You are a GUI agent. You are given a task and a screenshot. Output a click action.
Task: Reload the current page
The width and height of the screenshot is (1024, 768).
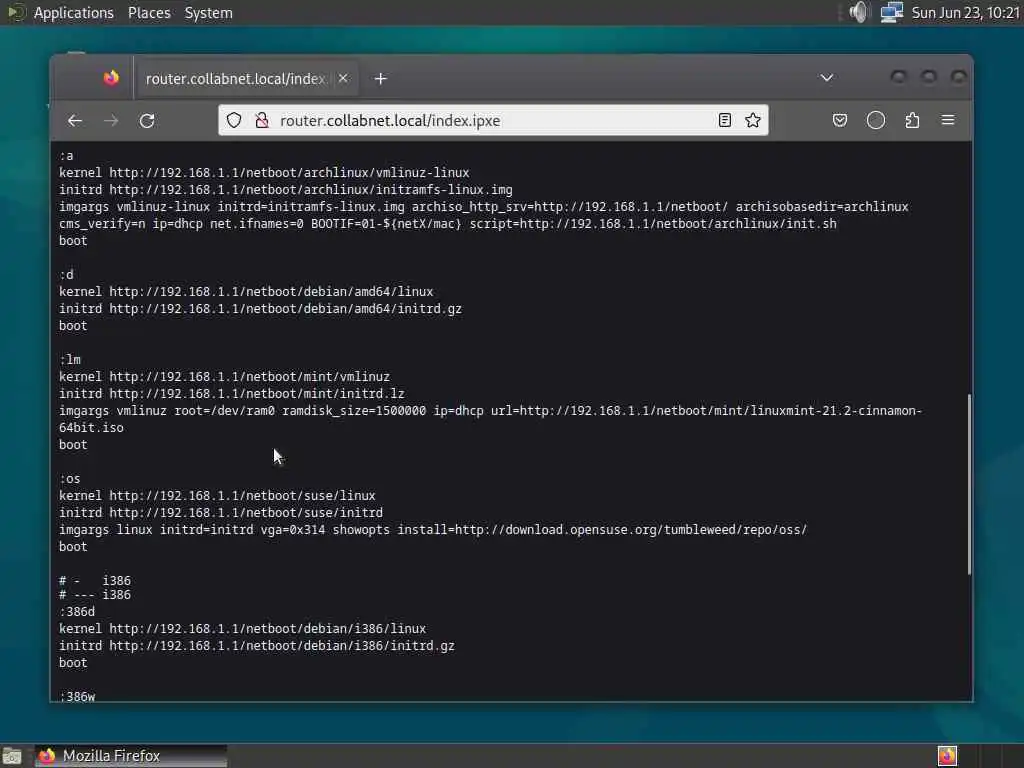(147, 121)
